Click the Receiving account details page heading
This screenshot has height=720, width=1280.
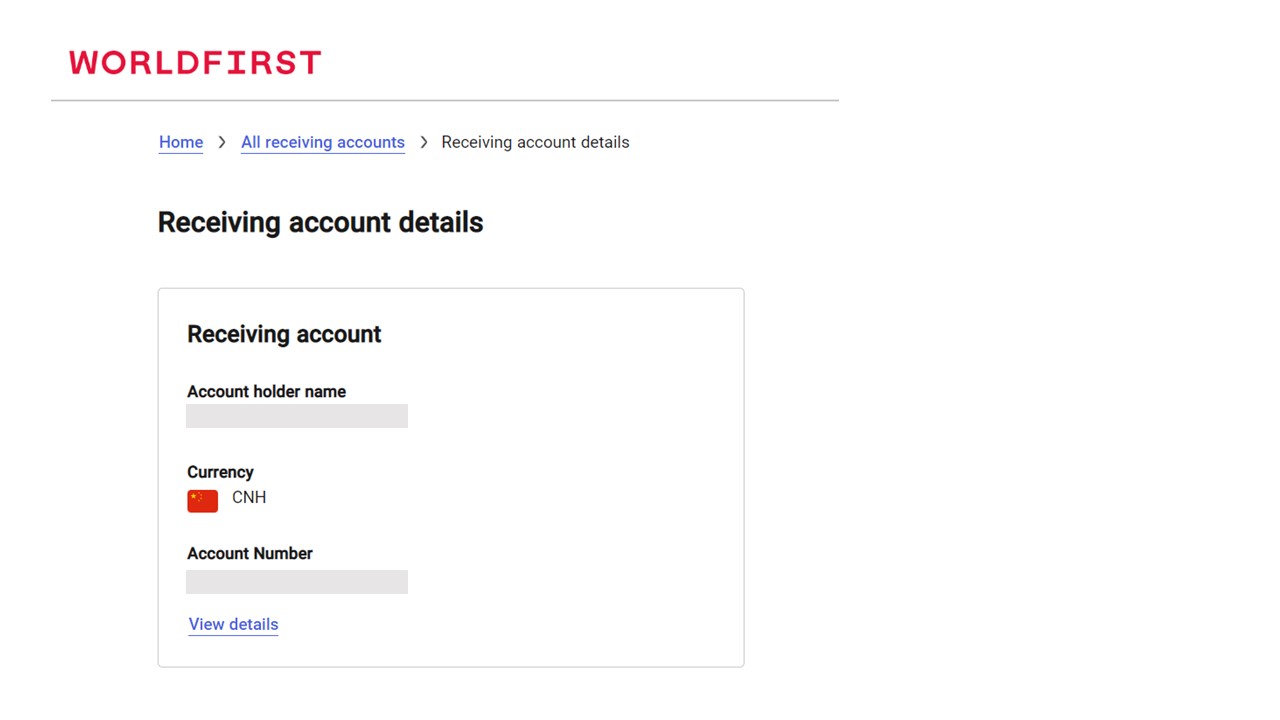(320, 222)
